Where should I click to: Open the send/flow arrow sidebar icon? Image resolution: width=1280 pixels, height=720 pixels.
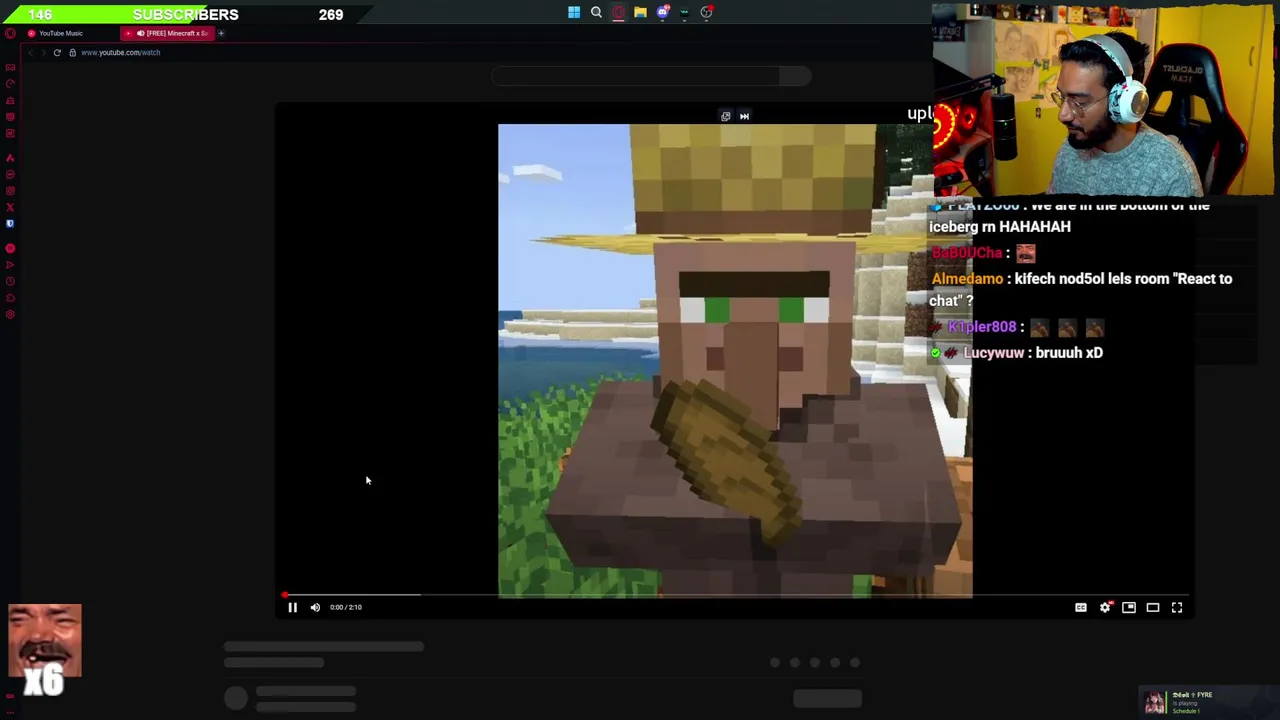[x=10, y=265]
